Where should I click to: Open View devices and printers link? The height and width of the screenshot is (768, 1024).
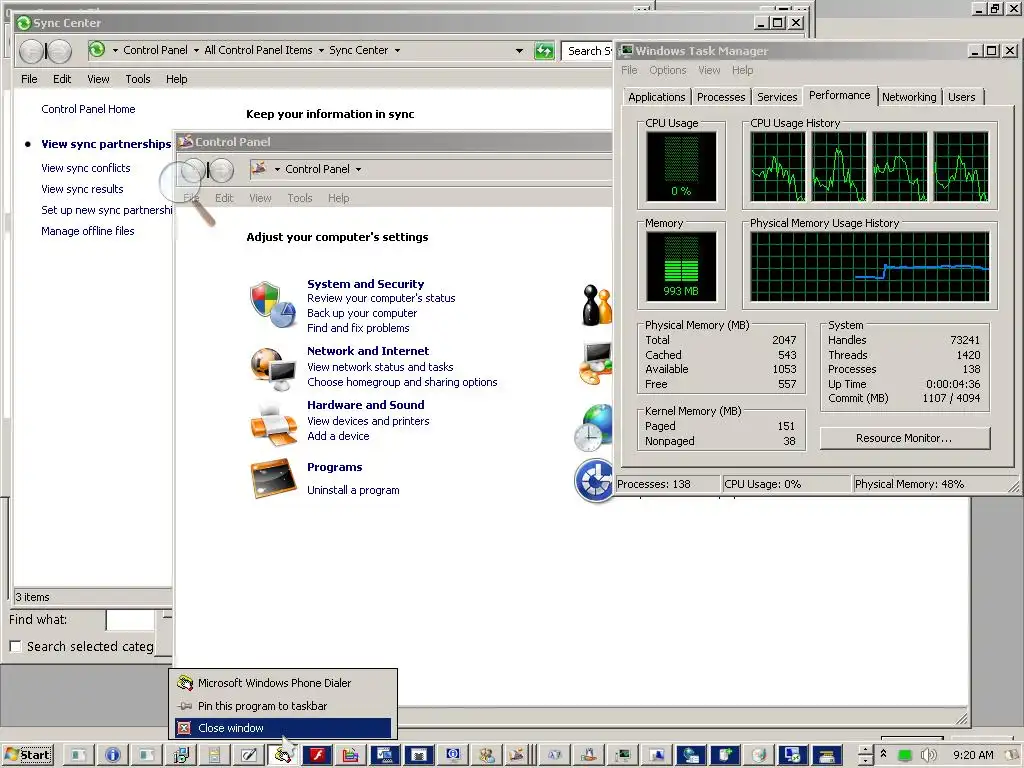pyautogui.click(x=368, y=421)
